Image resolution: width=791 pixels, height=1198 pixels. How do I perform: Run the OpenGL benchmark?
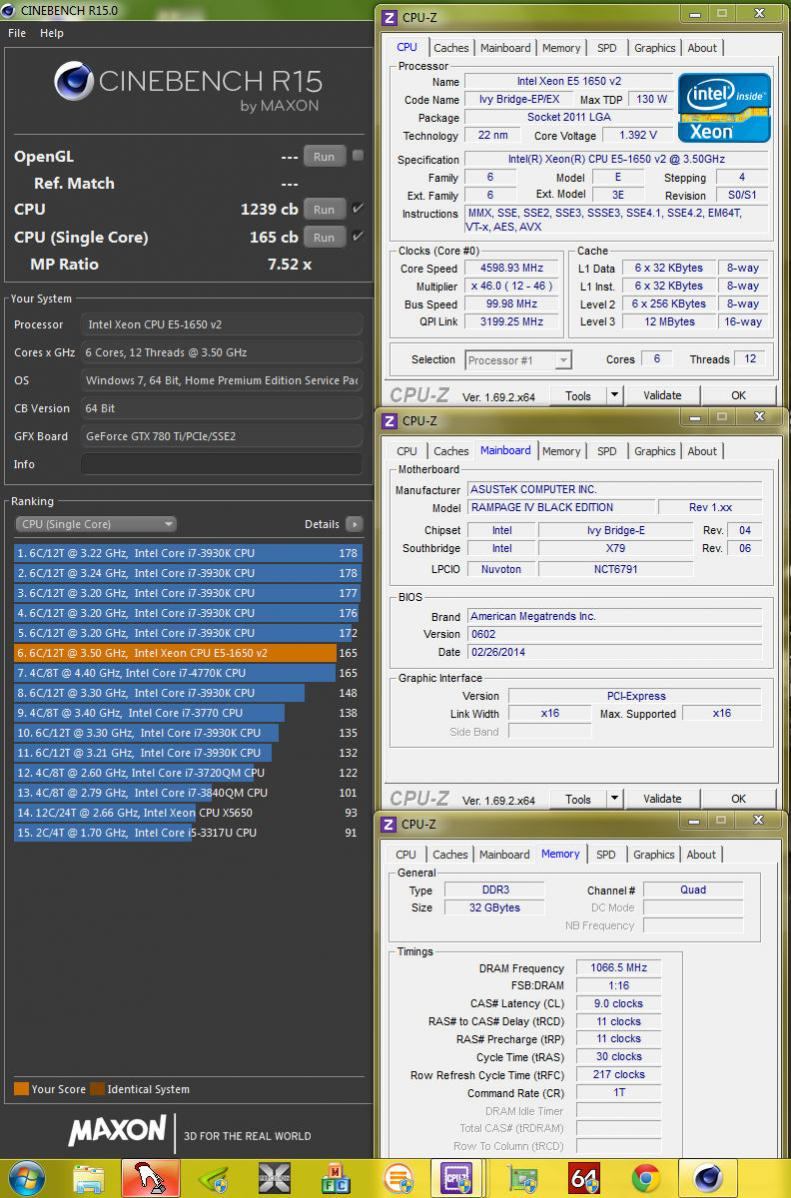pos(324,156)
